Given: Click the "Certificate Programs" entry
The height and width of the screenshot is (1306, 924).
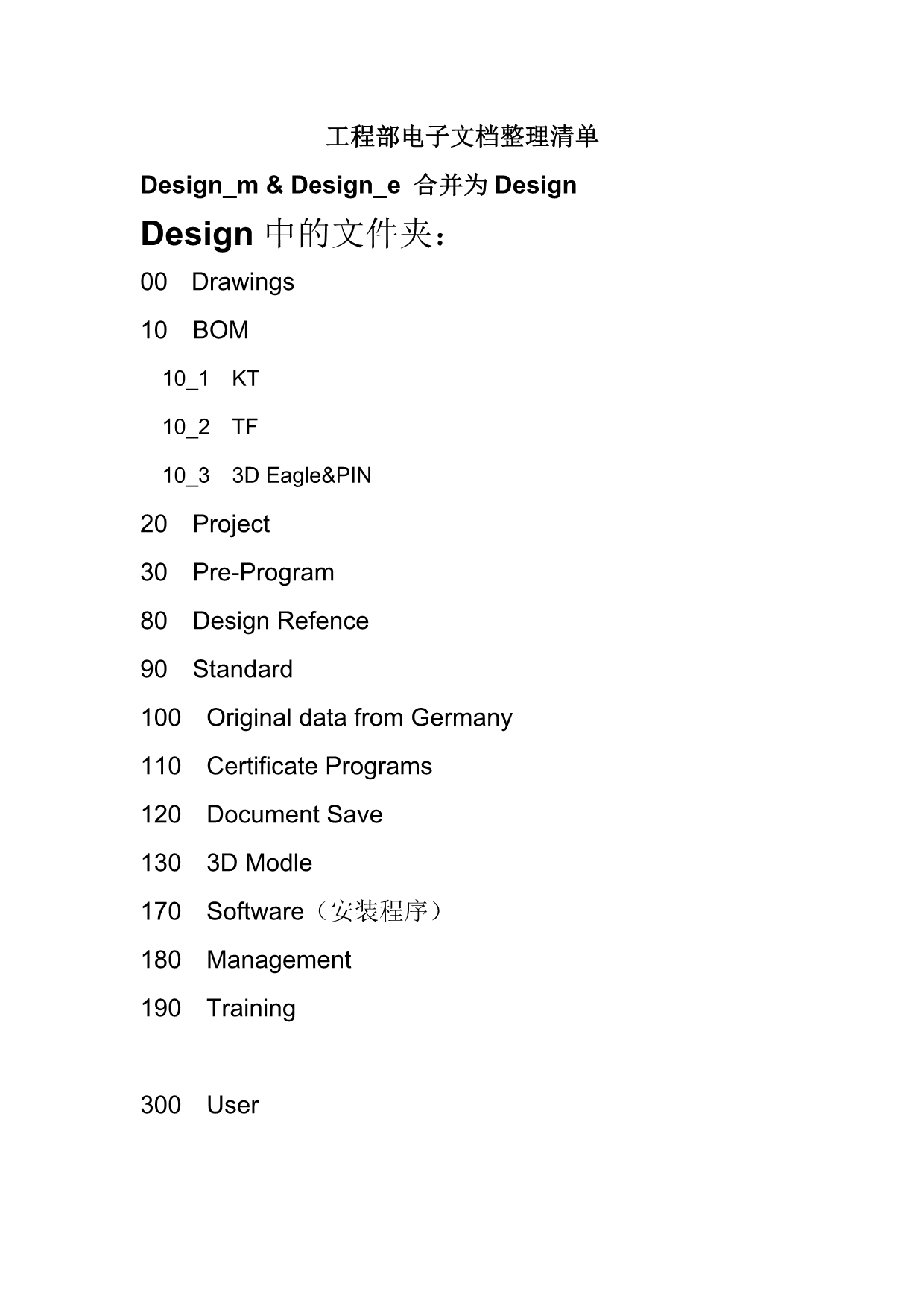Looking at the screenshot, I should click(319, 766).
